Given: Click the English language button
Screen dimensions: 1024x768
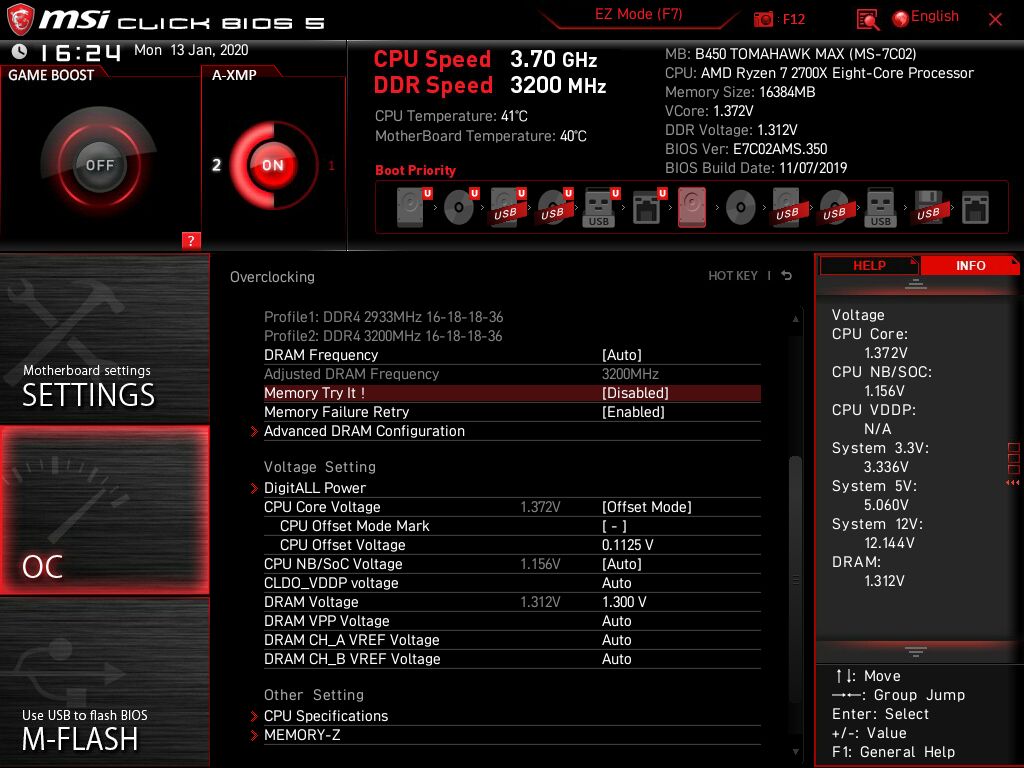Looking at the screenshot, I should click(935, 17).
